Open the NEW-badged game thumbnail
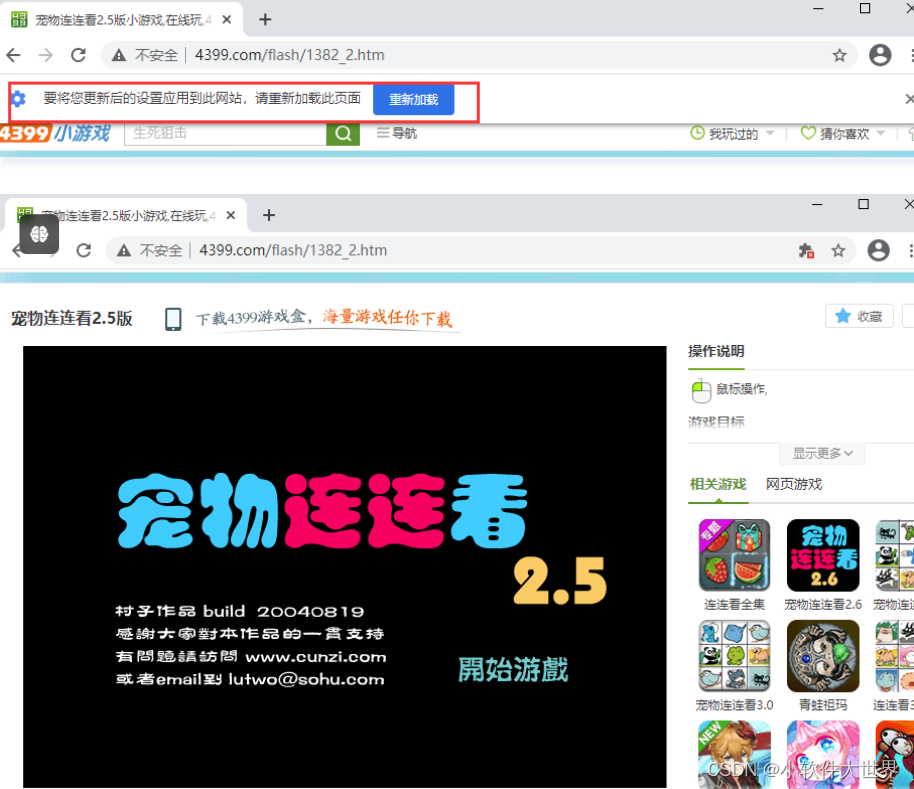Screen dimensions: 914x789 point(734,754)
